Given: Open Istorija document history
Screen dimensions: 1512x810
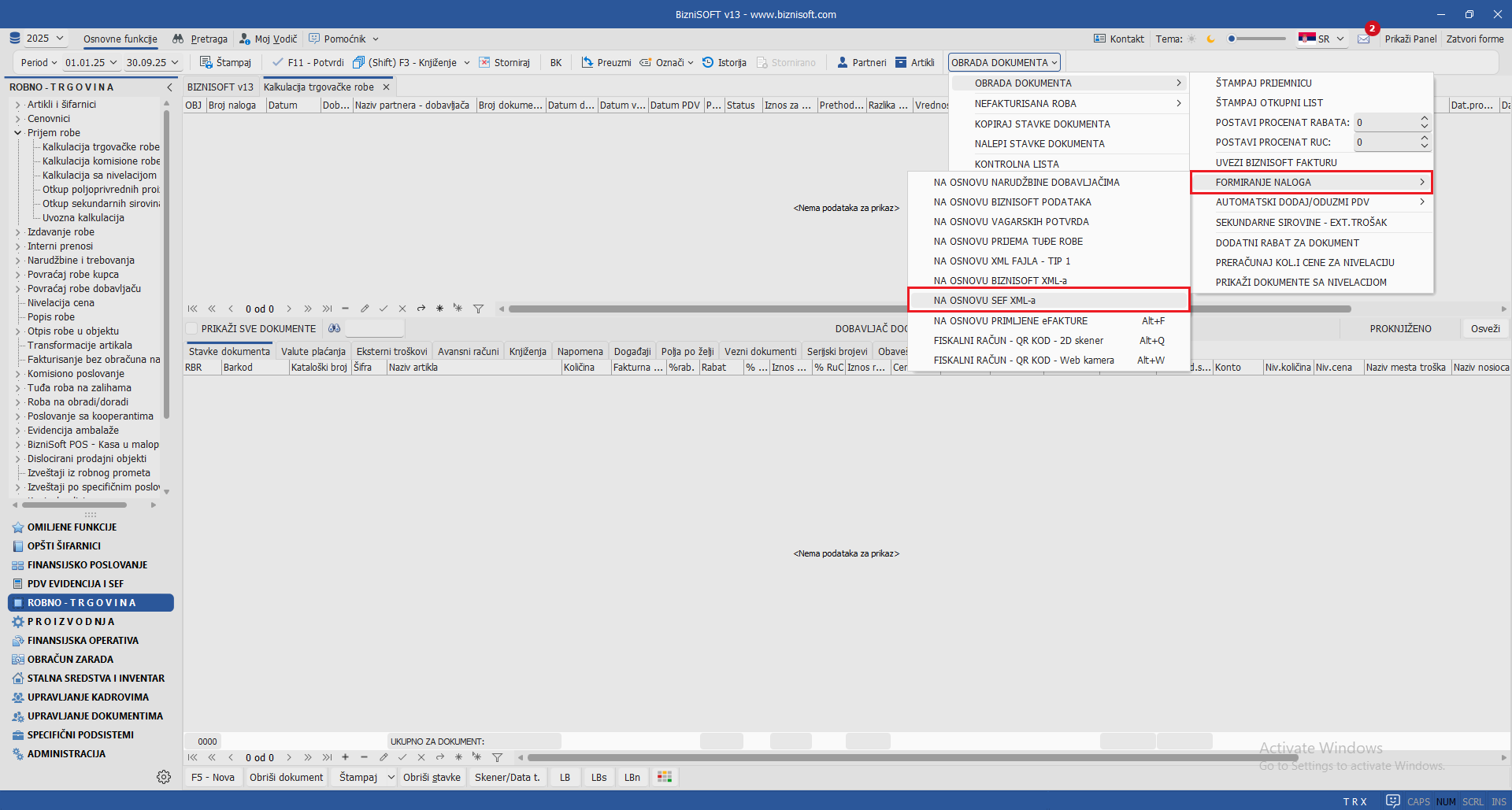Looking at the screenshot, I should pyautogui.click(x=708, y=62).
